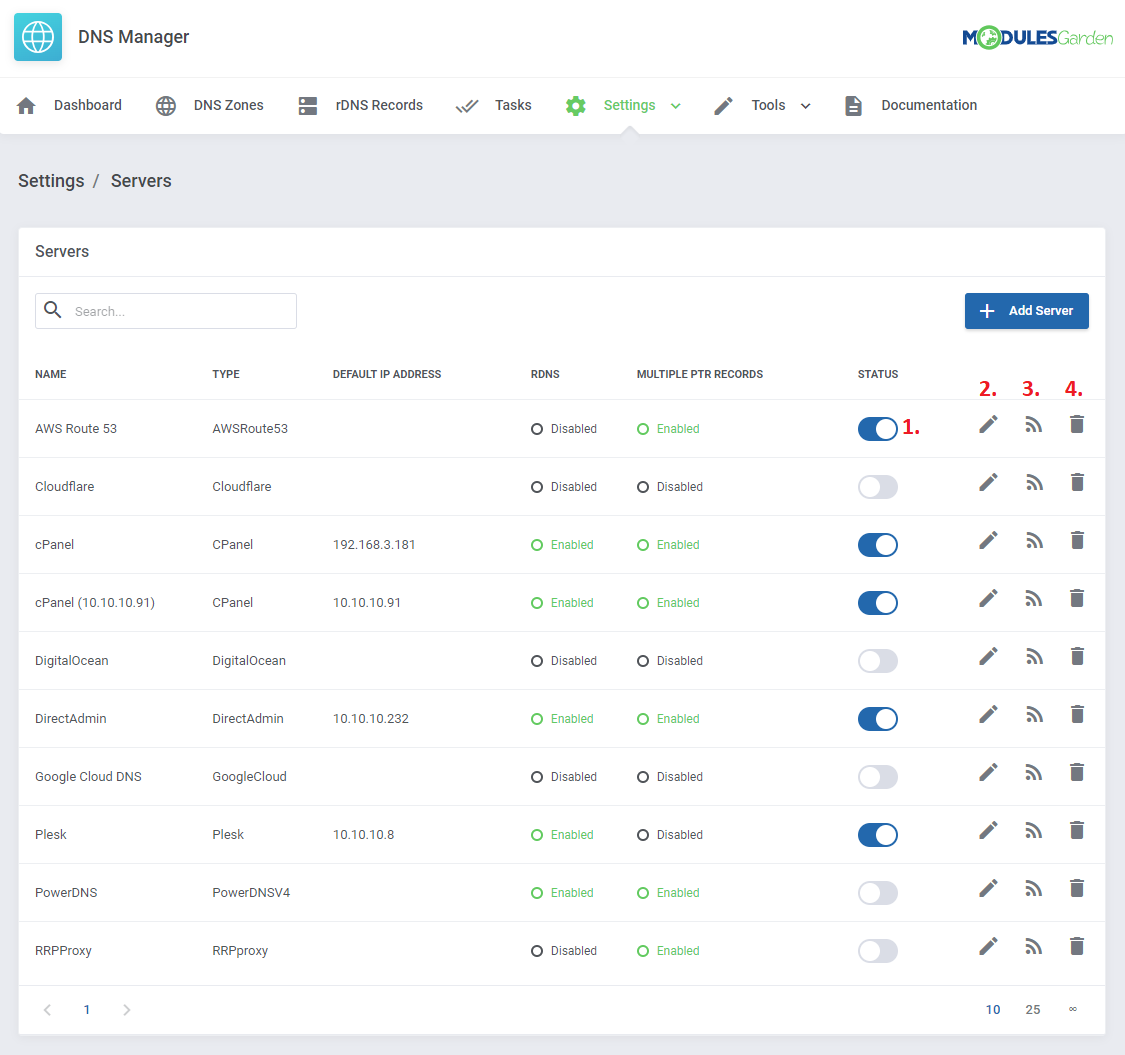Enable the Cloudflare status toggle
Viewport: 1125px width, 1055px height.
tap(877, 487)
